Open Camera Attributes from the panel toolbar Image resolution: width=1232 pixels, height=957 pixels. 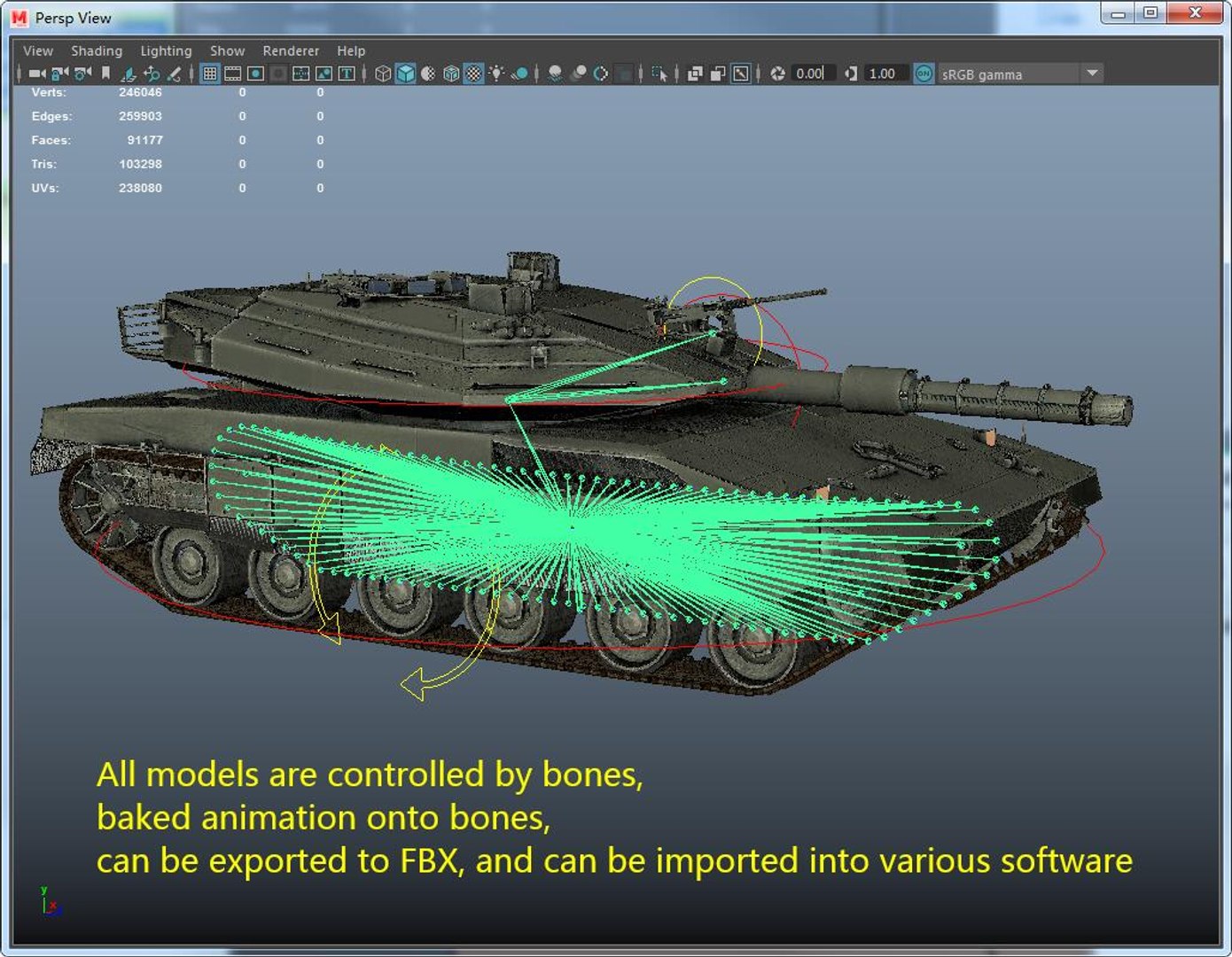pyautogui.click(x=82, y=74)
